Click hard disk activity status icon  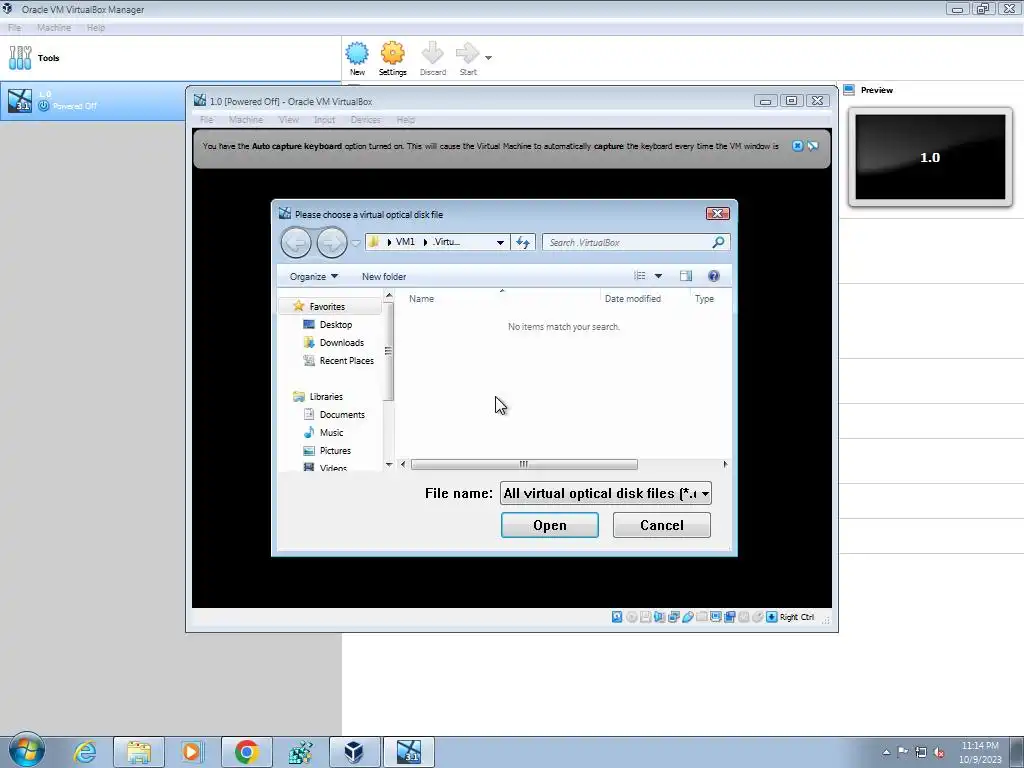(x=617, y=617)
